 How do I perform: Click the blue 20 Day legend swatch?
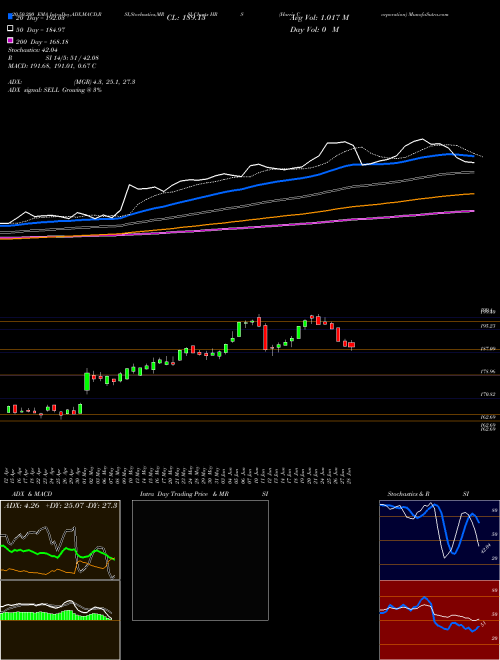pos(10,17)
